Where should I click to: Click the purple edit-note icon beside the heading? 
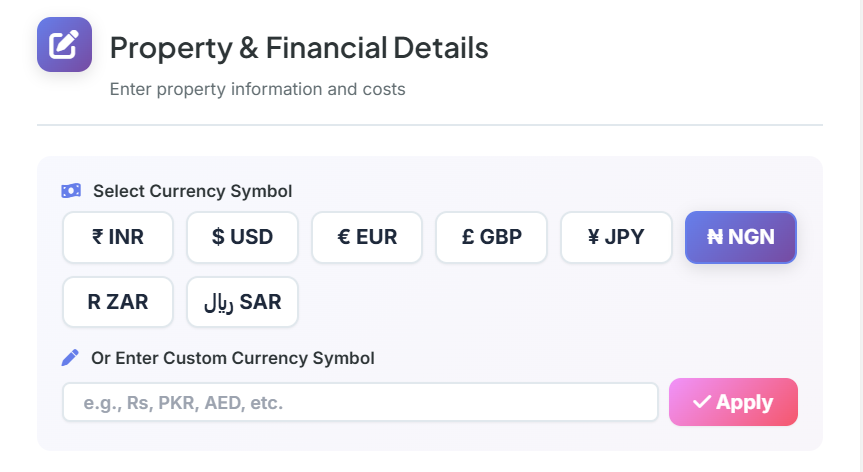click(64, 44)
